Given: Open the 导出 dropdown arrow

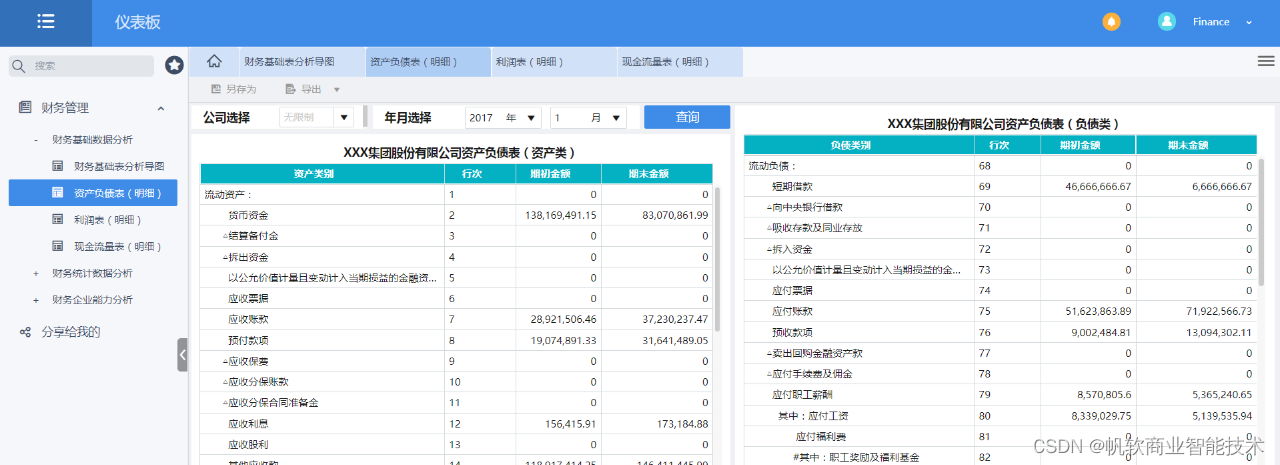Looking at the screenshot, I should point(337,90).
